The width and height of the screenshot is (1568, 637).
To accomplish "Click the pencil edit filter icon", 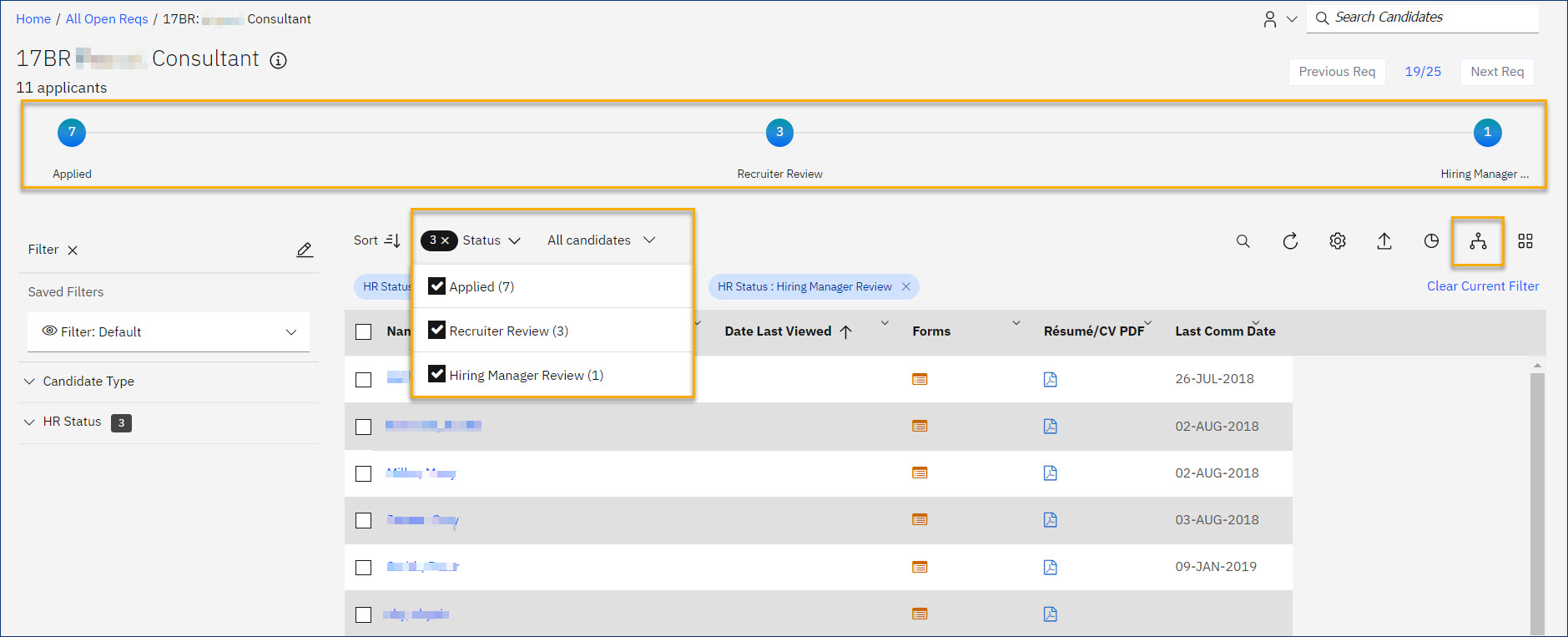I will pos(305,250).
